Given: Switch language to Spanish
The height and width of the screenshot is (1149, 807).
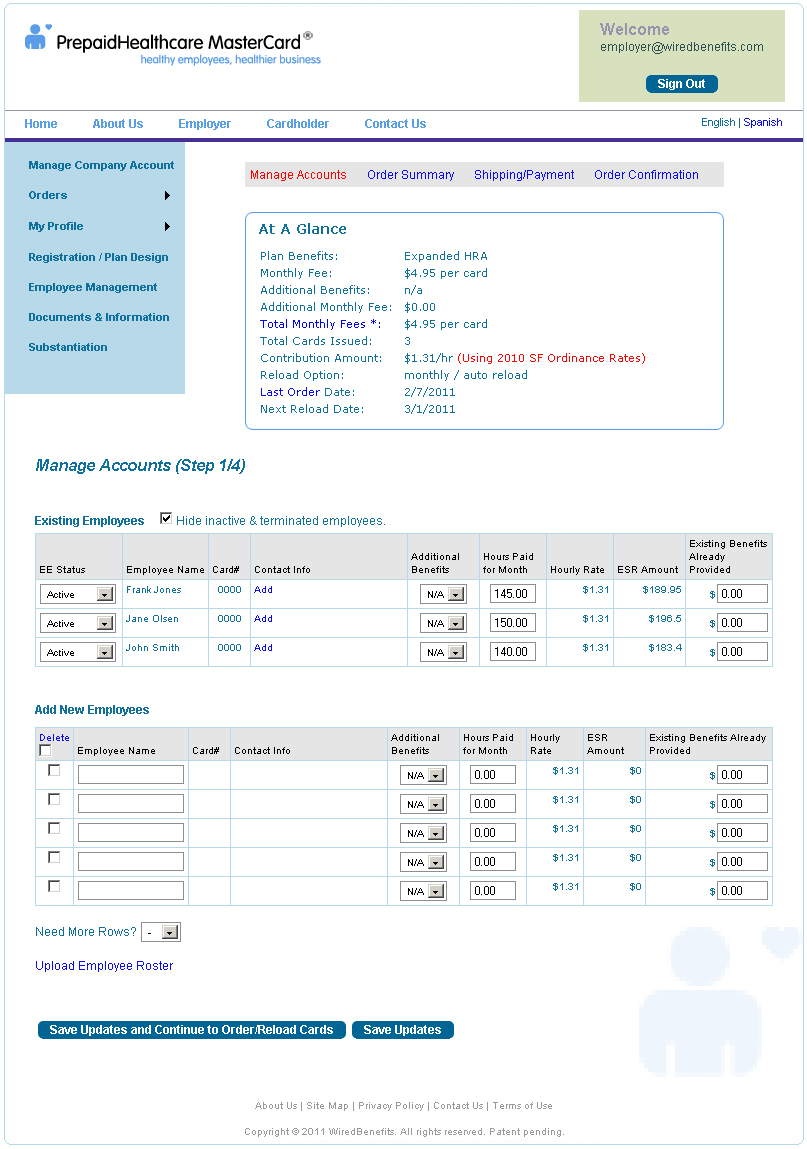Looking at the screenshot, I should tap(763, 122).
